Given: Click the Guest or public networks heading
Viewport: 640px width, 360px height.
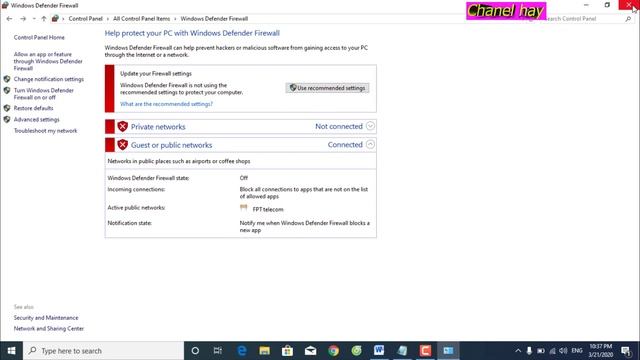Looking at the screenshot, I should [x=171, y=145].
